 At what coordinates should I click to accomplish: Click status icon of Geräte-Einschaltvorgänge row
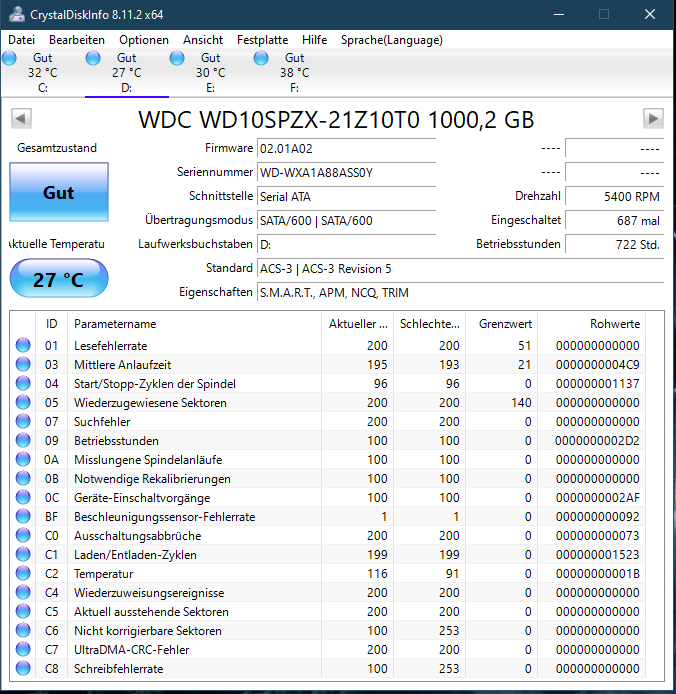23,497
